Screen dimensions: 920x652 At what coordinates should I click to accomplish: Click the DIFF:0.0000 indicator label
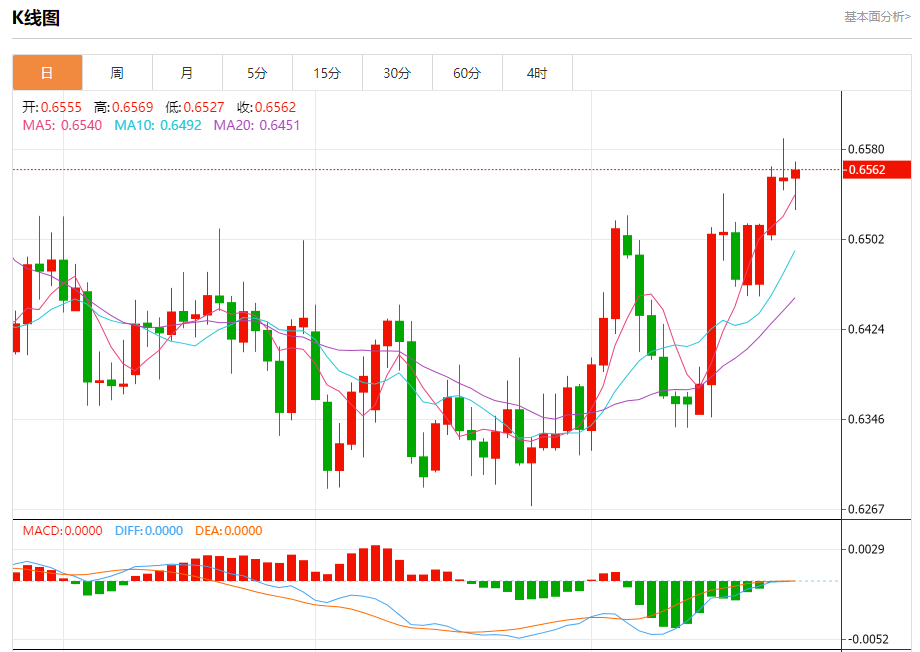149,531
